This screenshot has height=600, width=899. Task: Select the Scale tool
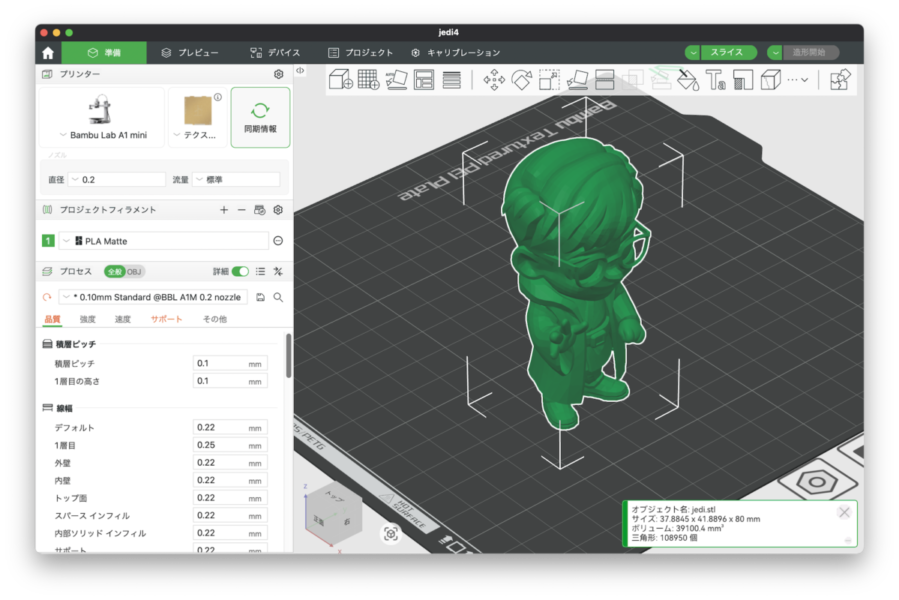tap(549, 79)
